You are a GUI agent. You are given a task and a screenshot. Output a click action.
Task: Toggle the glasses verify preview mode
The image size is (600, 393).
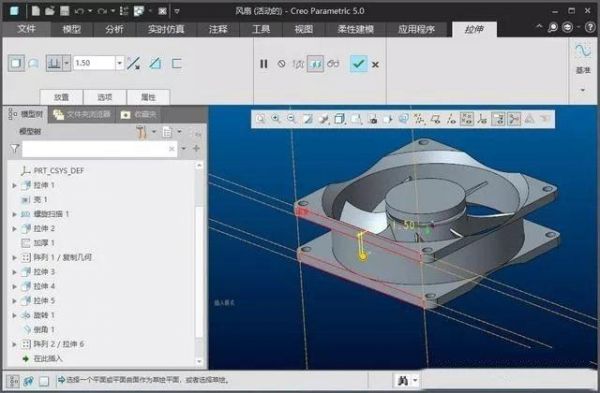pyautogui.click(x=333, y=64)
